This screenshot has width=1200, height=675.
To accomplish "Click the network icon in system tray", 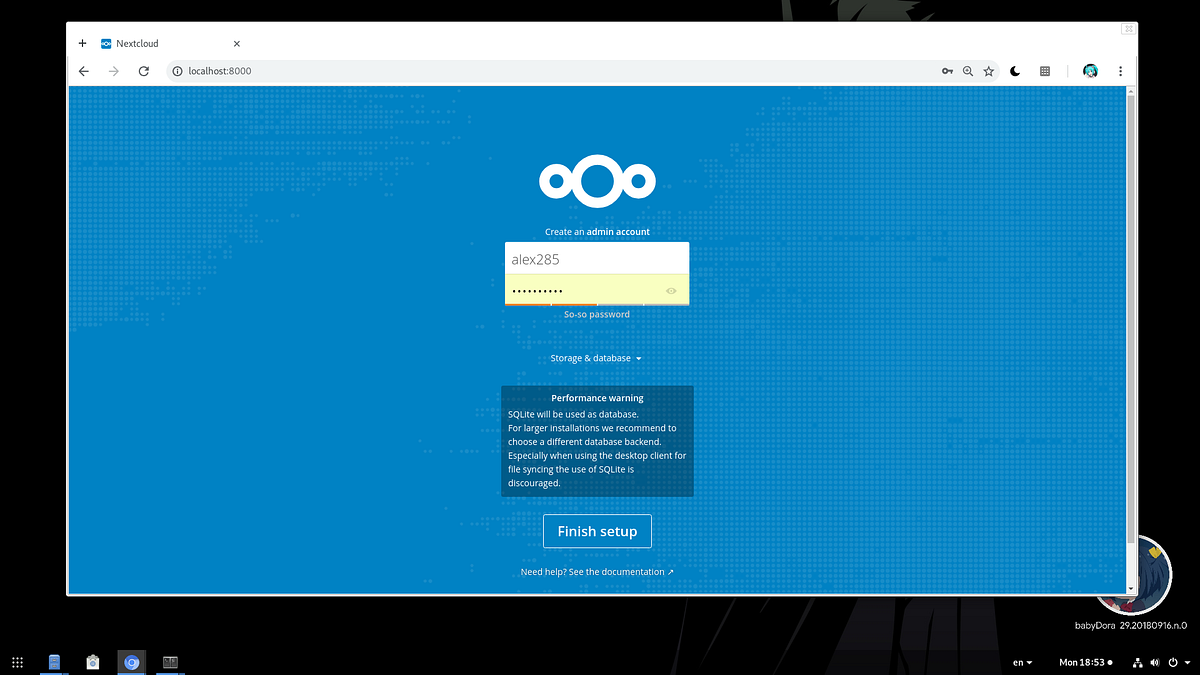I will (x=1137, y=662).
